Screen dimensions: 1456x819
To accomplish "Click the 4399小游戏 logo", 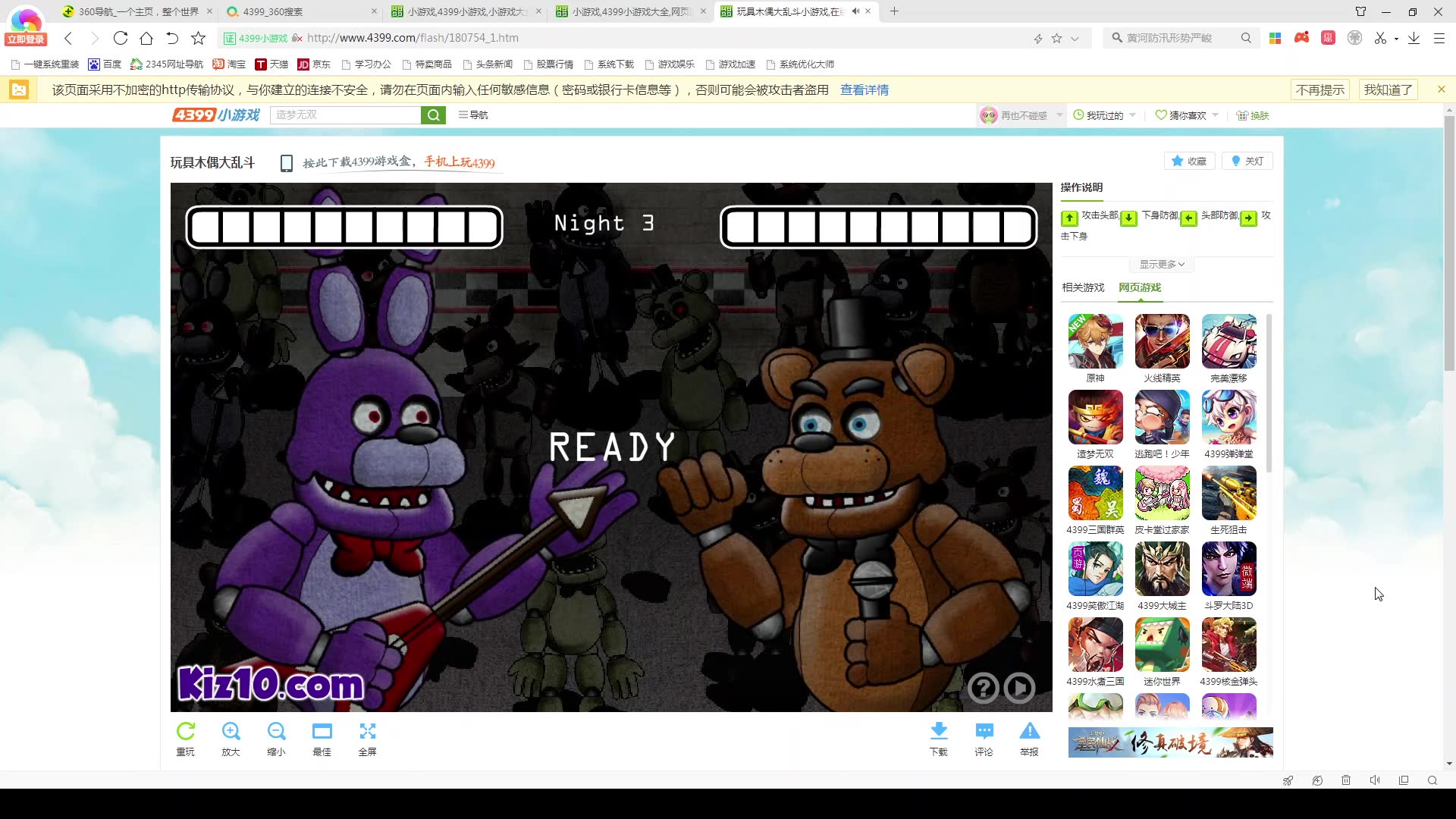I will 216,115.
